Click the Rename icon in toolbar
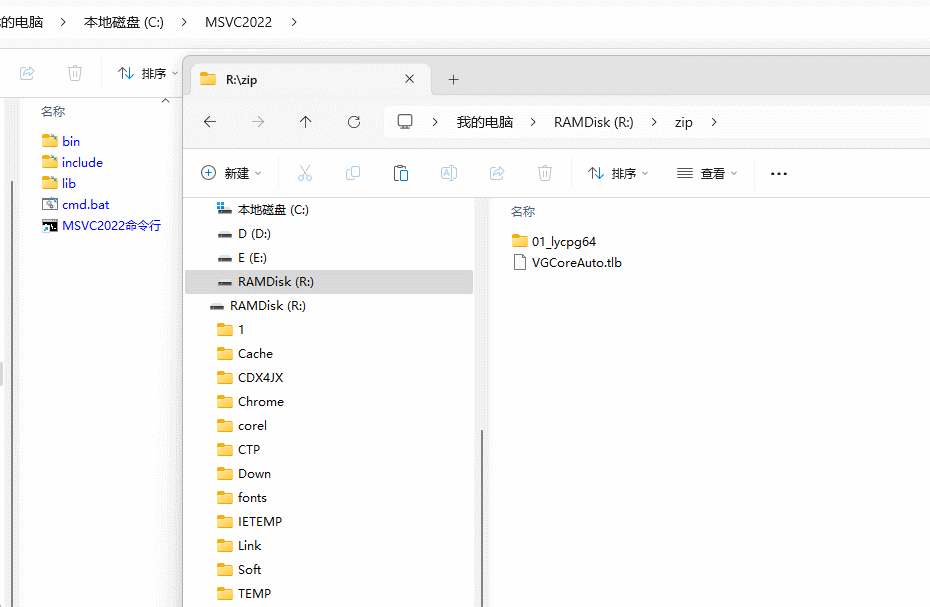Screen dimensions: 930x607 click(449, 173)
